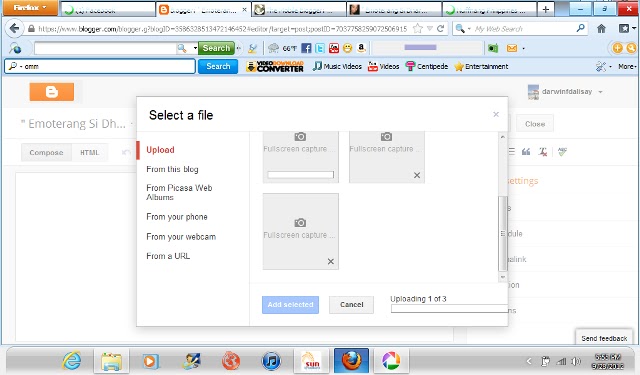Open iTunes from taskbar

coord(271,361)
